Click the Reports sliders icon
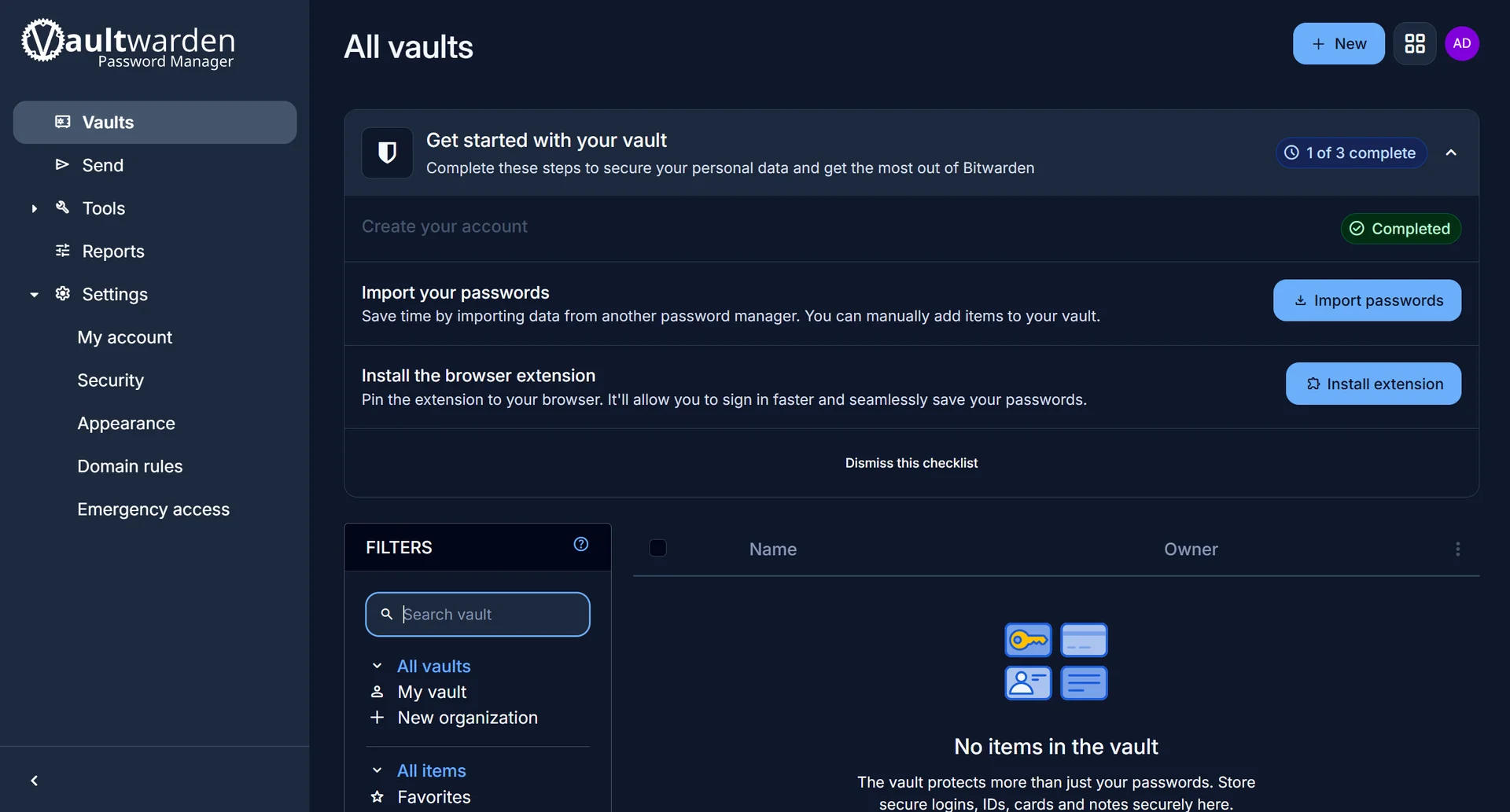Viewport: 1510px width, 812px height. click(x=63, y=251)
